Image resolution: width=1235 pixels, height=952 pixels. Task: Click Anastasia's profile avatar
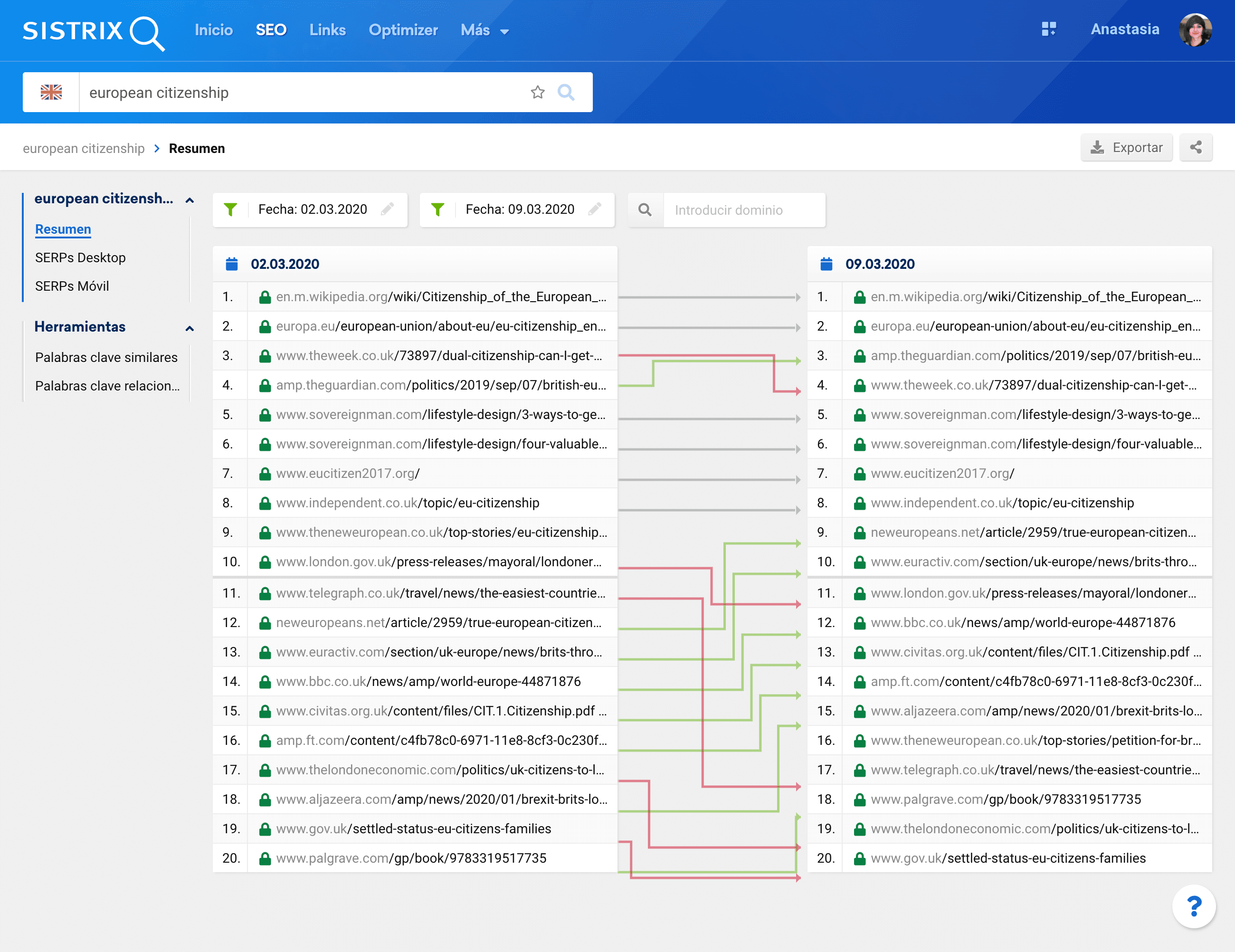[x=1195, y=29]
